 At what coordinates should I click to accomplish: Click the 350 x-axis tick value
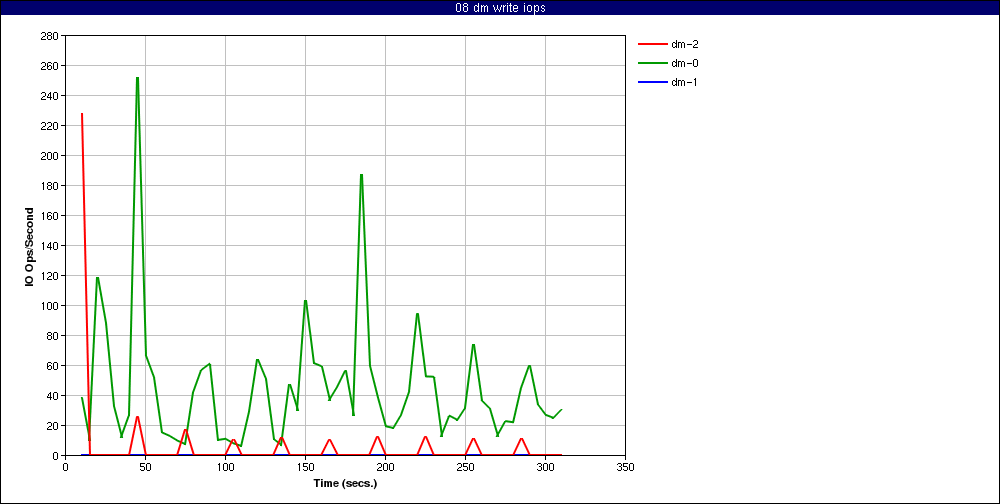click(626, 467)
